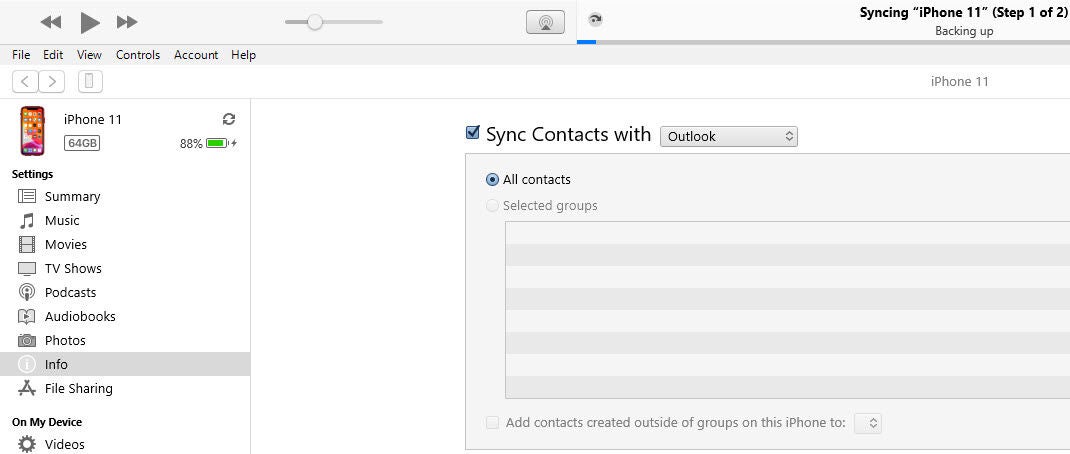Select Audiobooks in the sidebar
The image size is (1070, 454).
[x=125, y=316]
